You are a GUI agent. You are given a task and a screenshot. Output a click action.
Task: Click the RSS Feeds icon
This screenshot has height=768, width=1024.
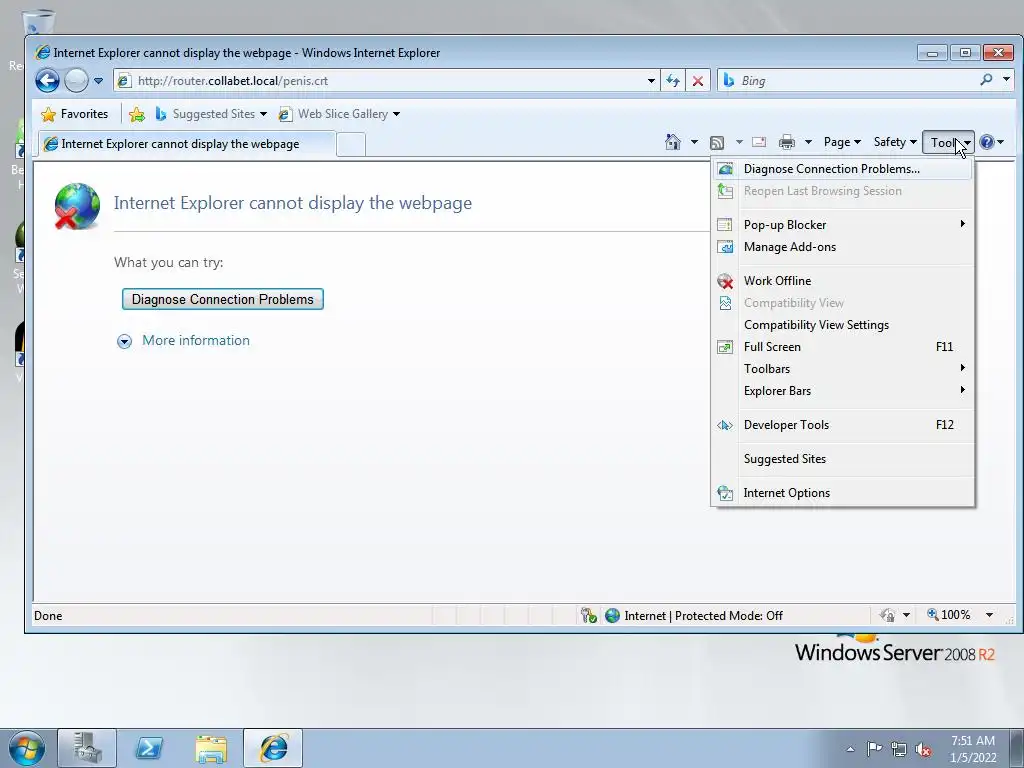[x=717, y=142]
